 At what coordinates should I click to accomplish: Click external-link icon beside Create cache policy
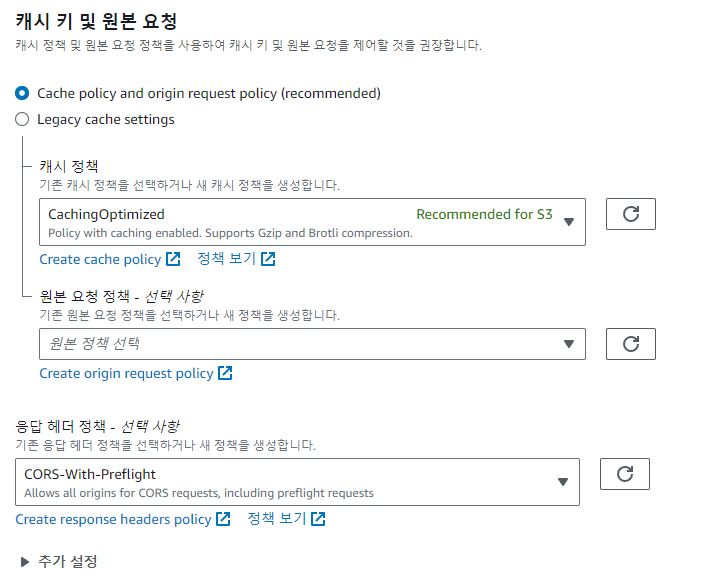coord(173,260)
